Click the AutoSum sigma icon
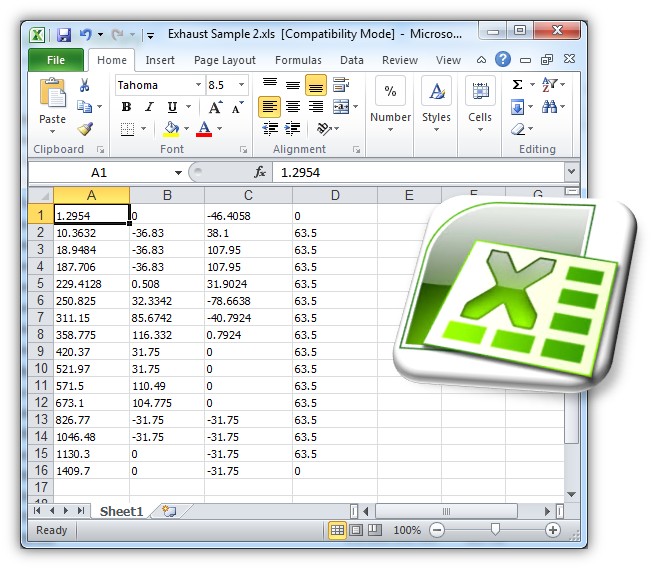The image size is (668, 569). [x=517, y=86]
